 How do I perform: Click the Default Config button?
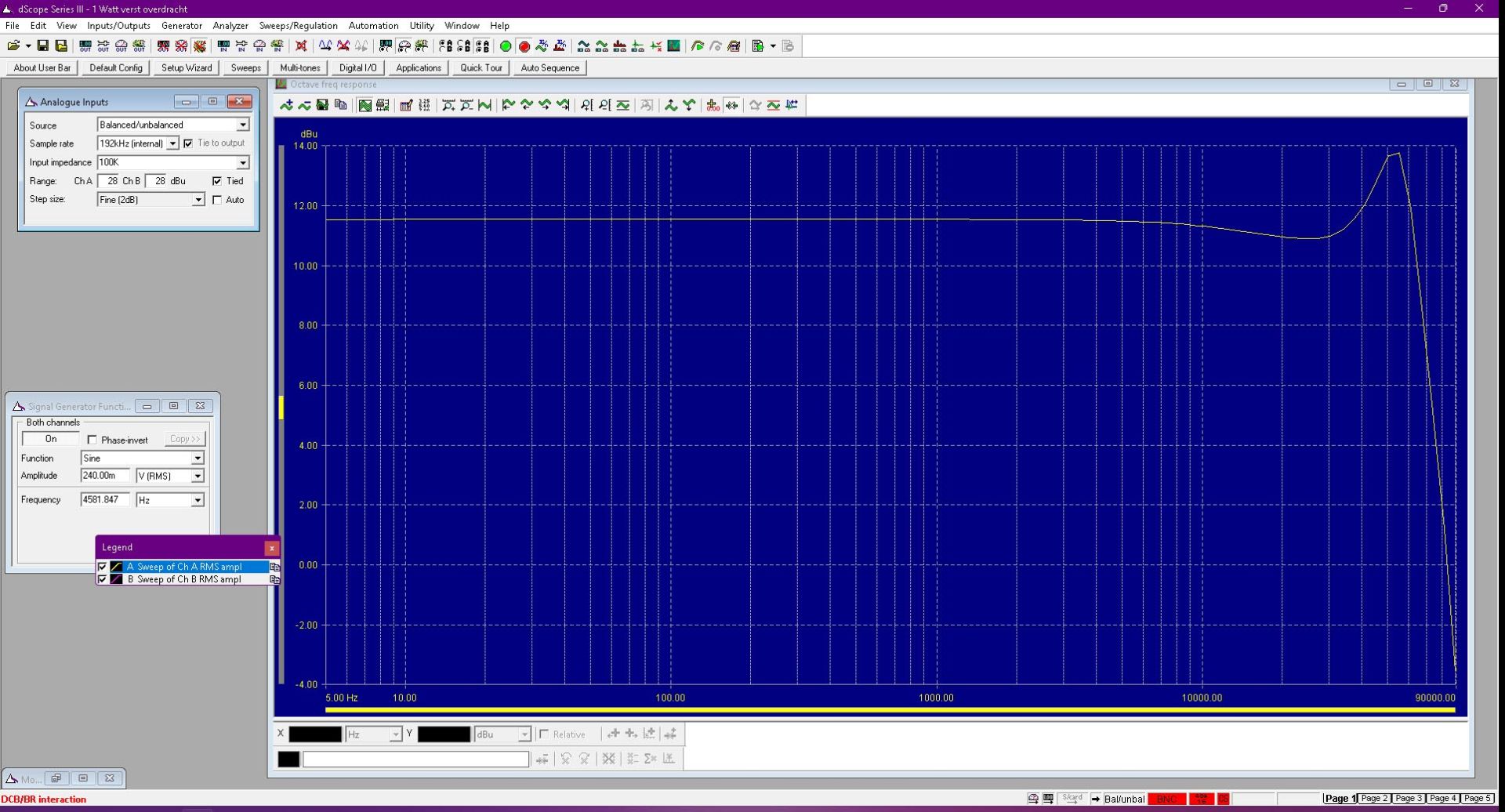coord(116,68)
